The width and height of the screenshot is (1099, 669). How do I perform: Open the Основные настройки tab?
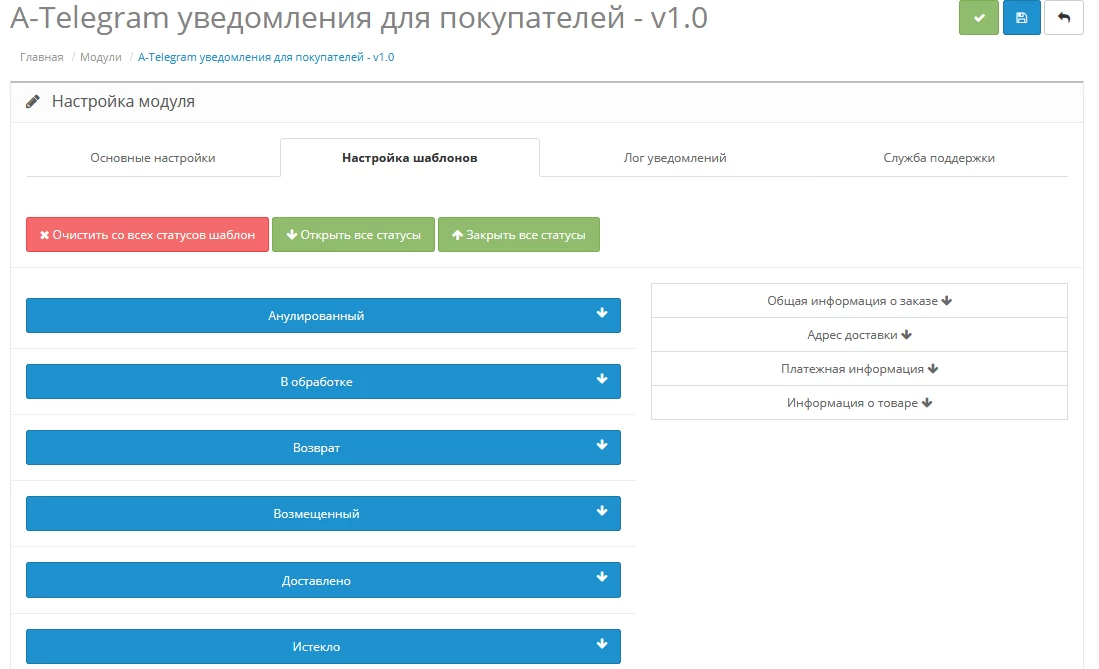[x=153, y=158]
